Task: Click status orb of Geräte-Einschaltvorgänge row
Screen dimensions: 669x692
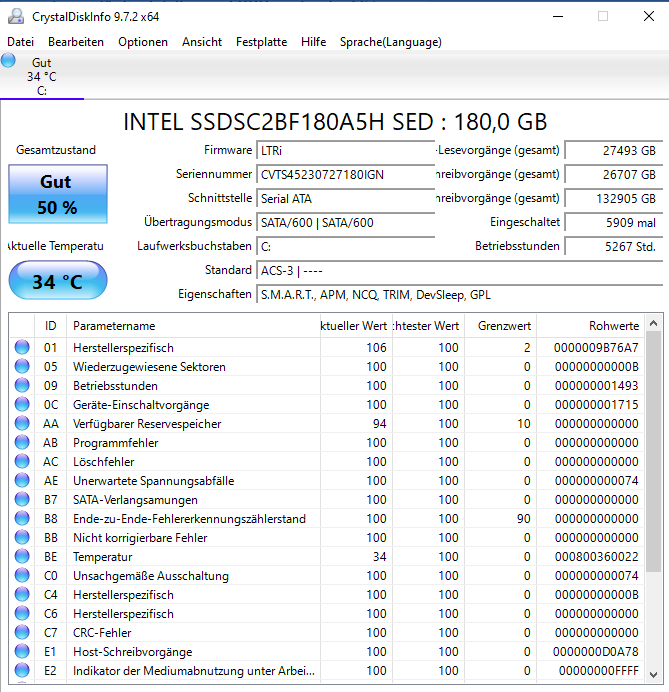Action: coord(22,404)
